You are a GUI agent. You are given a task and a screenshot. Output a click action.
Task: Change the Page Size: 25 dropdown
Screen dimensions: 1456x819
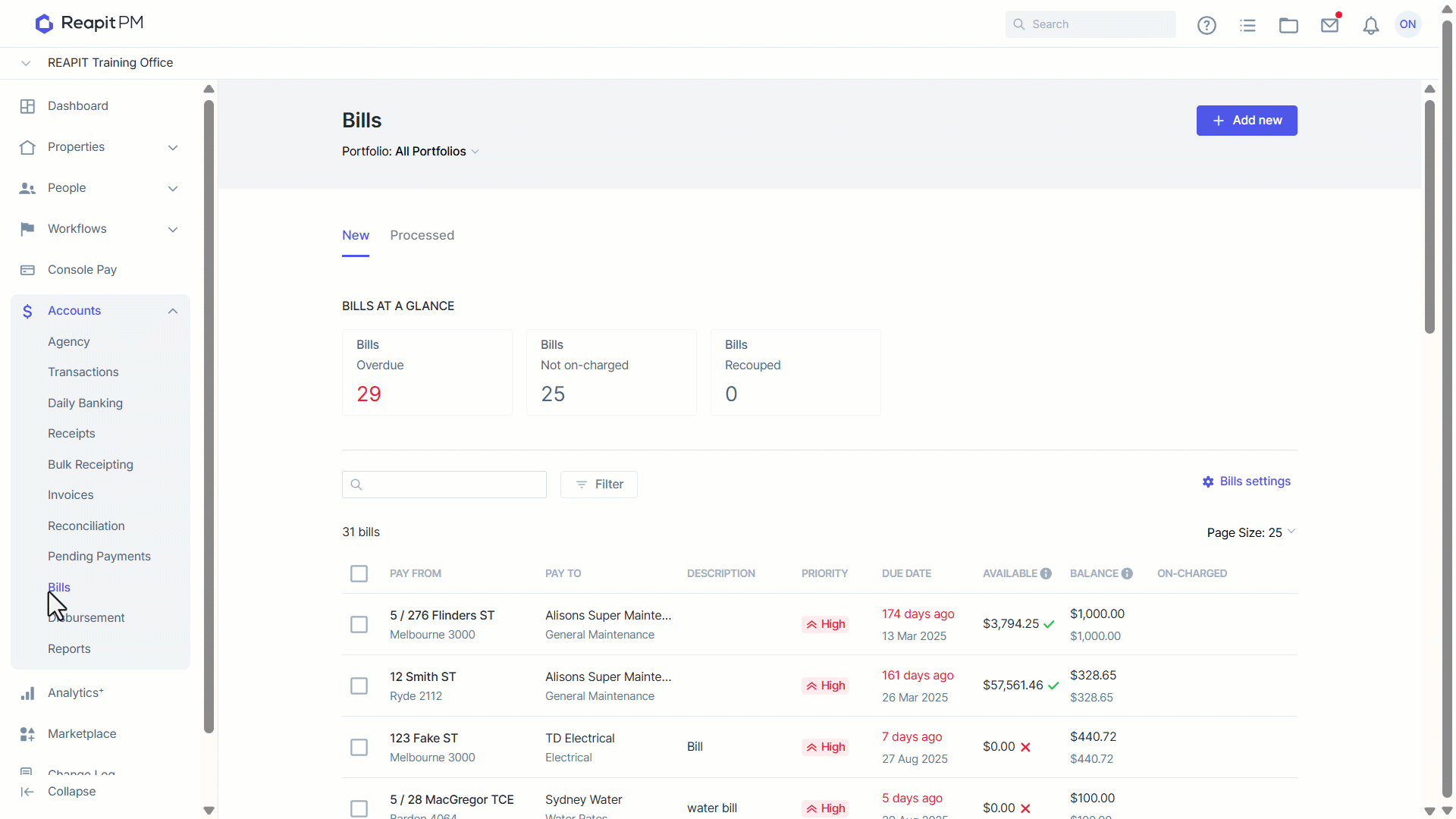(x=1250, y=532)
